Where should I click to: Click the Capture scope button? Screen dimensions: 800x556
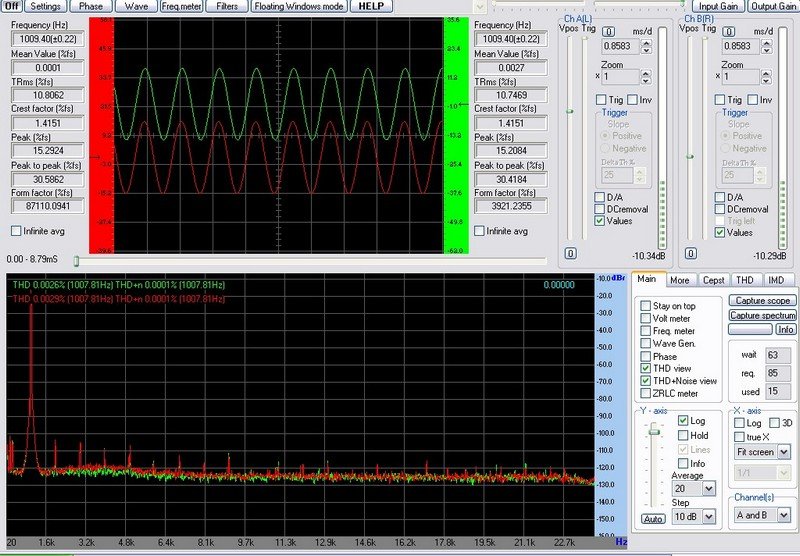click(762, 301)
